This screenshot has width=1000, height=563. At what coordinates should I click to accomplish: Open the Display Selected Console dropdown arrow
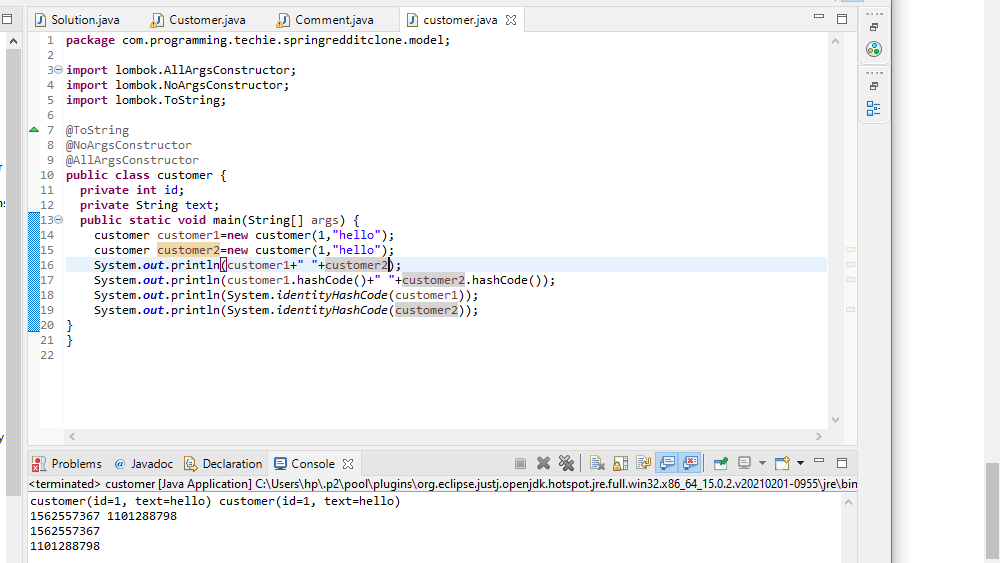pos(761,464)
